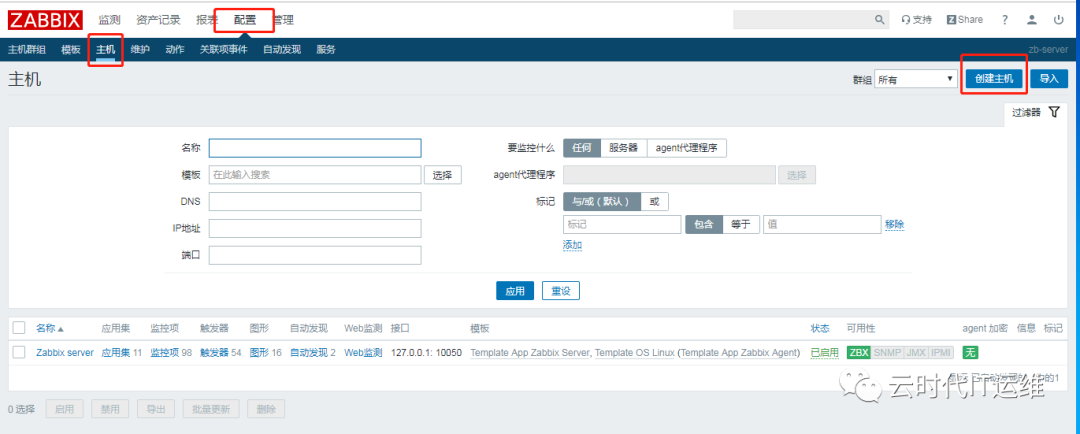1080x434 pixels.
Task: Open Web监测 link in Zabbix server row
Action: (x=363, y=353)
